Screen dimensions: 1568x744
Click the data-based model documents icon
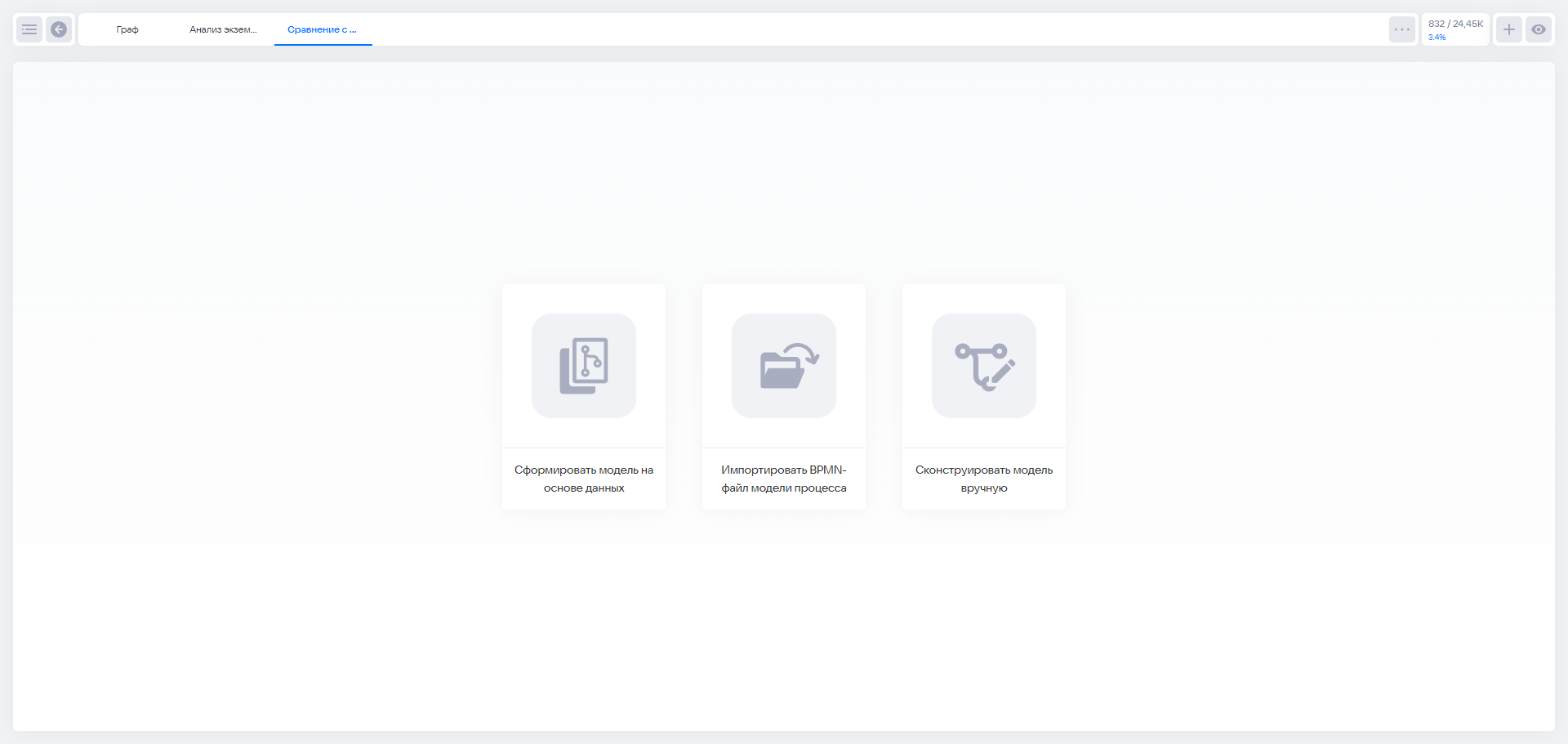tap(584, 366)
